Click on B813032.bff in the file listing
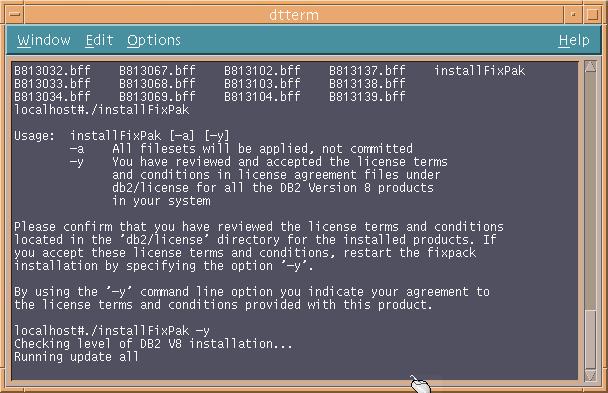Viewport: 608px width, 393px height. pos(52,71)
